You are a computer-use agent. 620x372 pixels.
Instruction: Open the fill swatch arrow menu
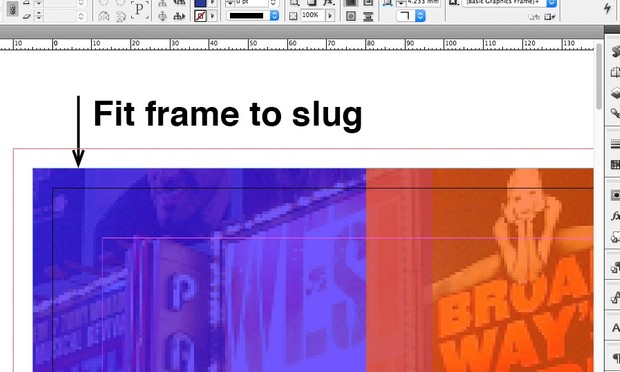[213, 3]
